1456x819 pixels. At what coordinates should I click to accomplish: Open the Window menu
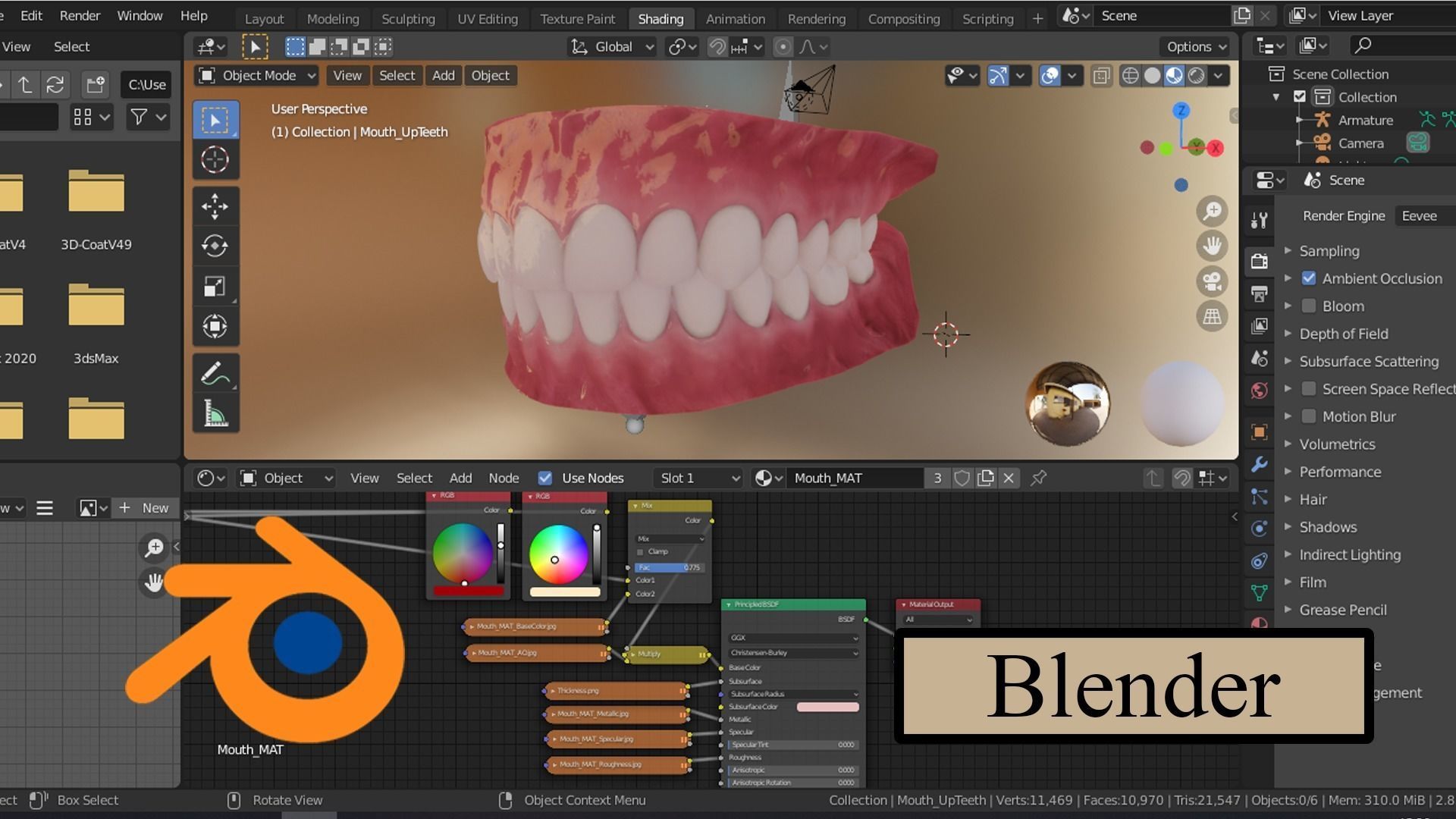(x=140, y=16)
